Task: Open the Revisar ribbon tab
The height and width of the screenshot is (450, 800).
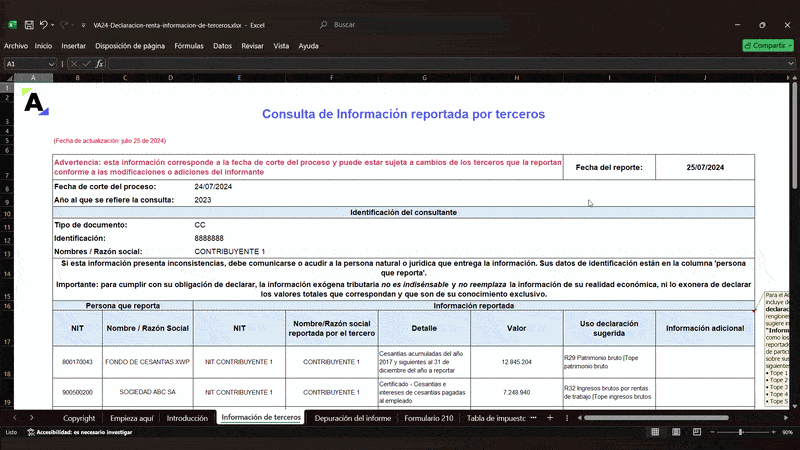Action: pos(253,46)
